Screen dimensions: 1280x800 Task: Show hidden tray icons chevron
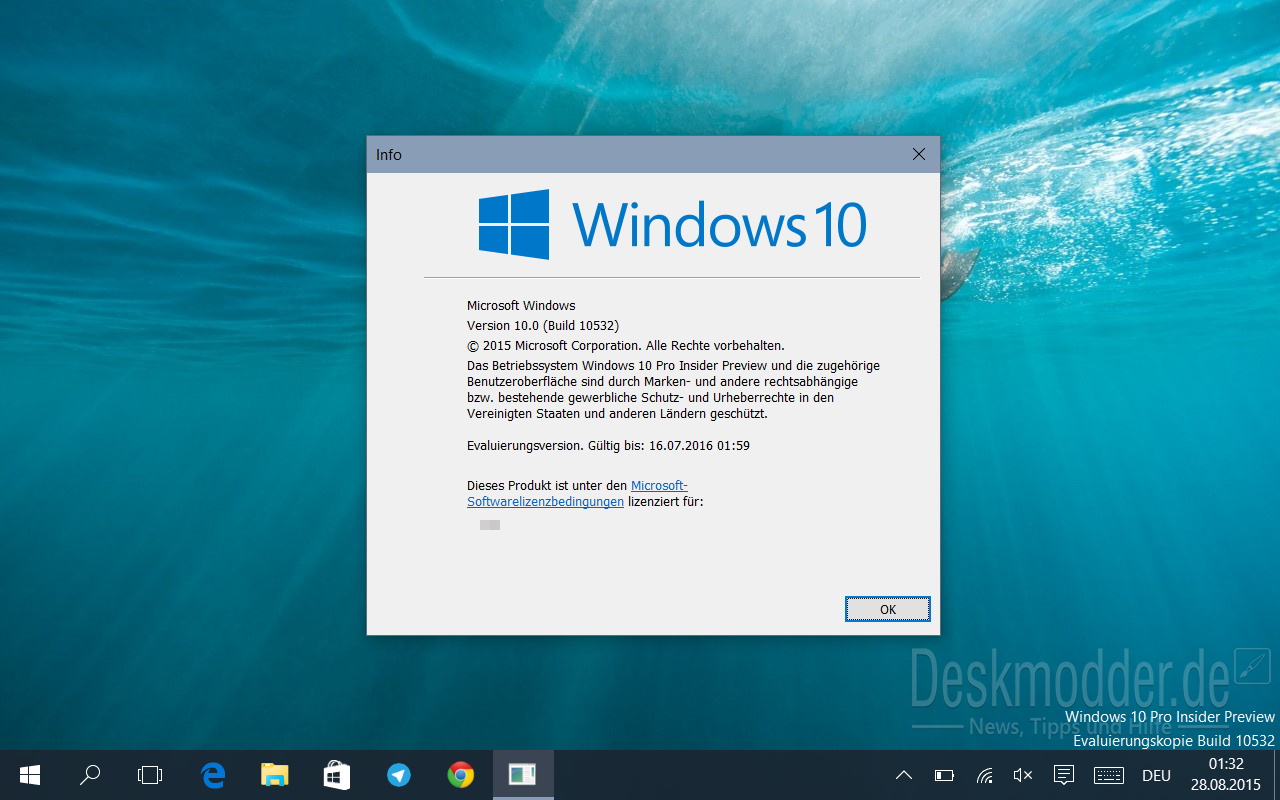point(904,775)
